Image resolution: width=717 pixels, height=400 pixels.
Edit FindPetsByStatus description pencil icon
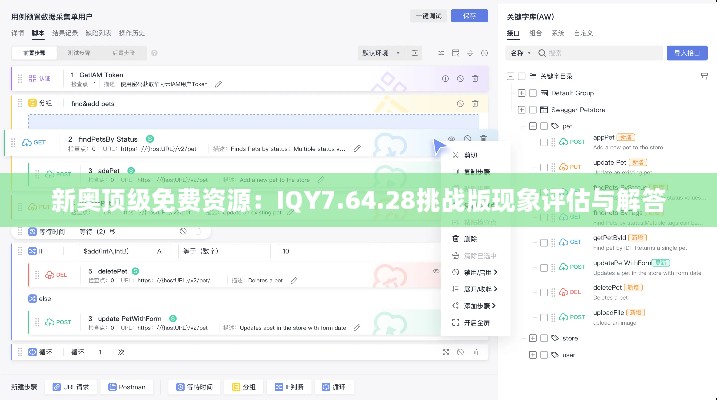357,149
